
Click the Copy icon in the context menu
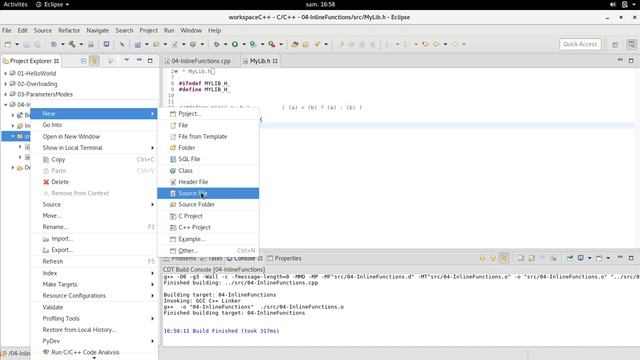pos(46,159)
